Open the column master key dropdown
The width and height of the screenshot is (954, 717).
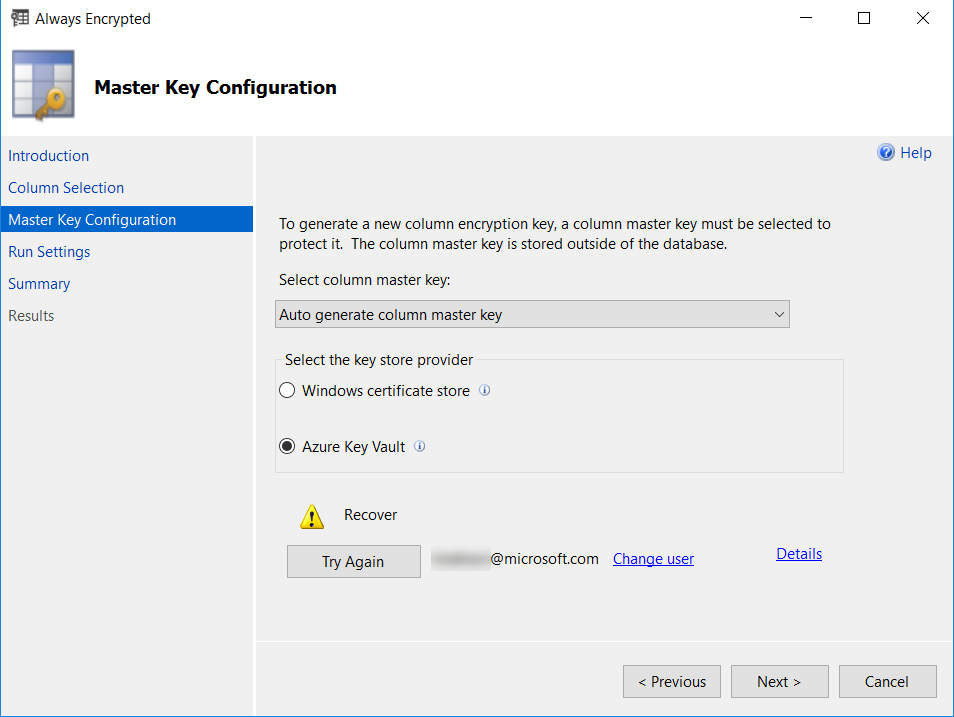pyautogui.click(x=532, y=315)
